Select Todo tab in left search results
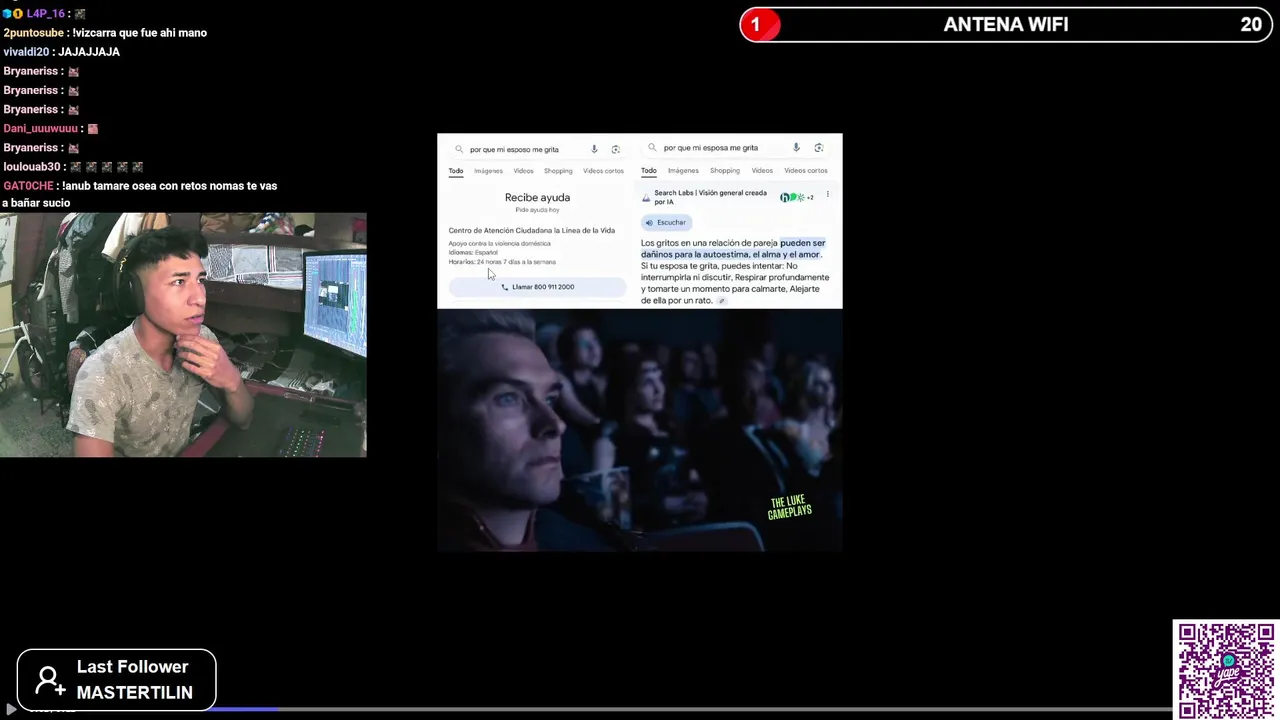The width and height of the screenshot is (1280, 720). coord(456,171)
